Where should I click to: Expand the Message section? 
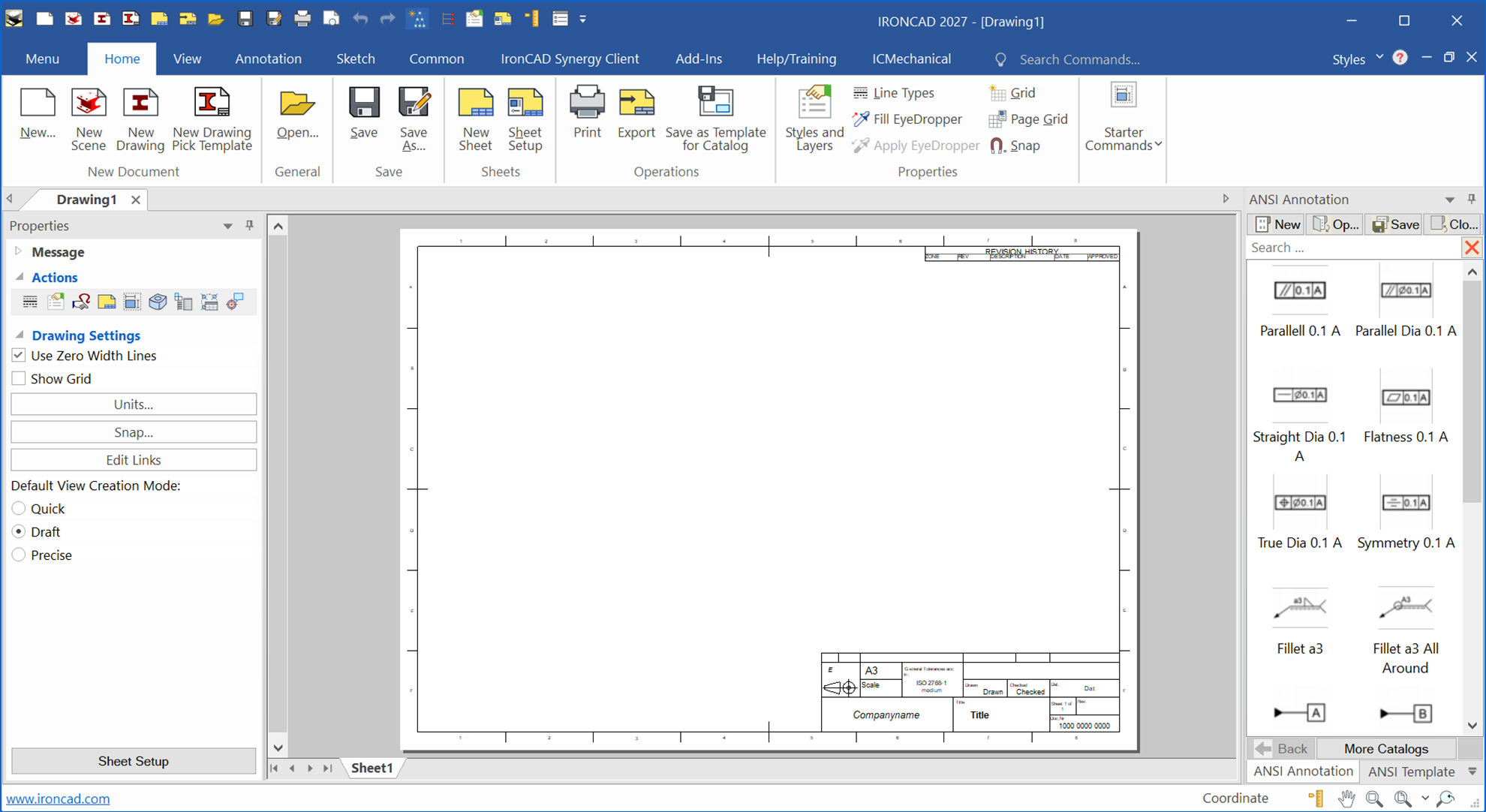(19, 251)
